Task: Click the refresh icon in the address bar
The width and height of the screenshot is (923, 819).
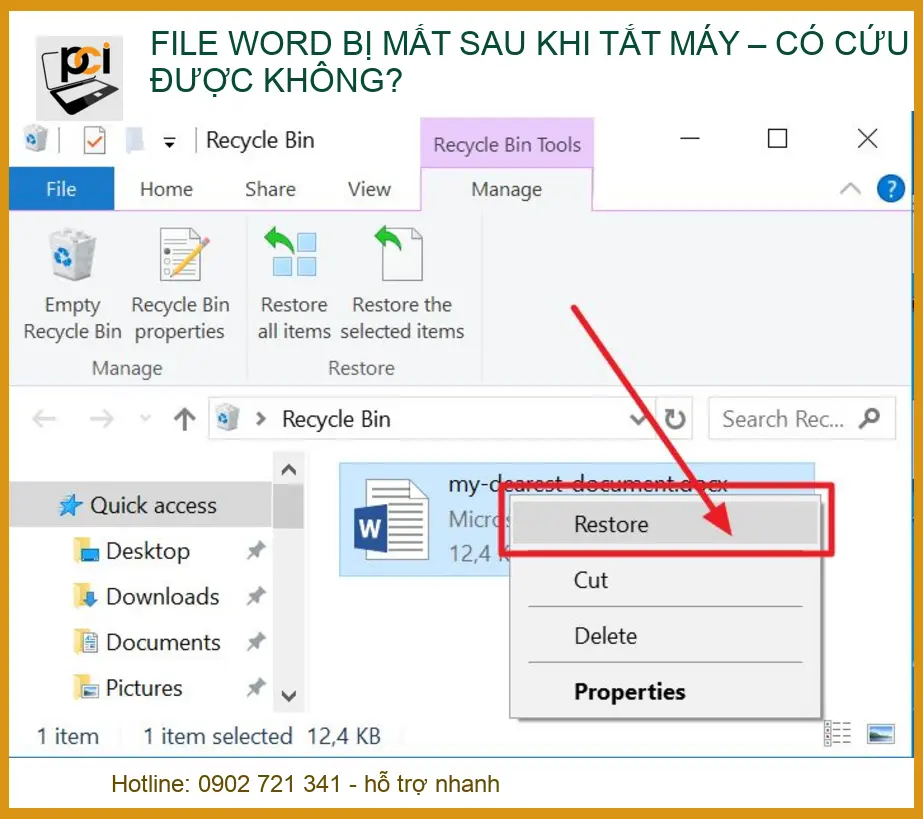Action: click(675, 418)
